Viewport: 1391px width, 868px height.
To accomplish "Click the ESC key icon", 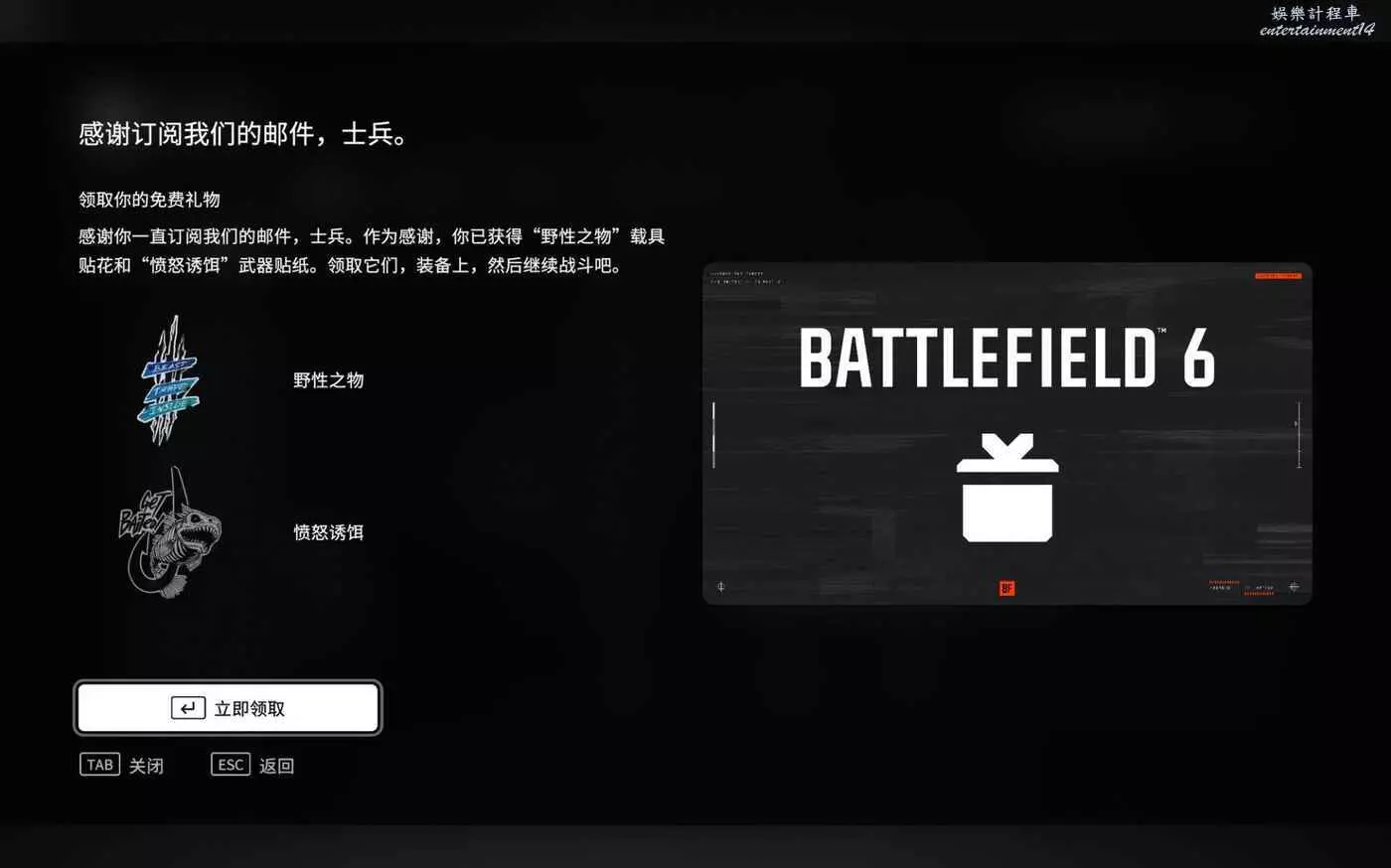I will [231, 765].
